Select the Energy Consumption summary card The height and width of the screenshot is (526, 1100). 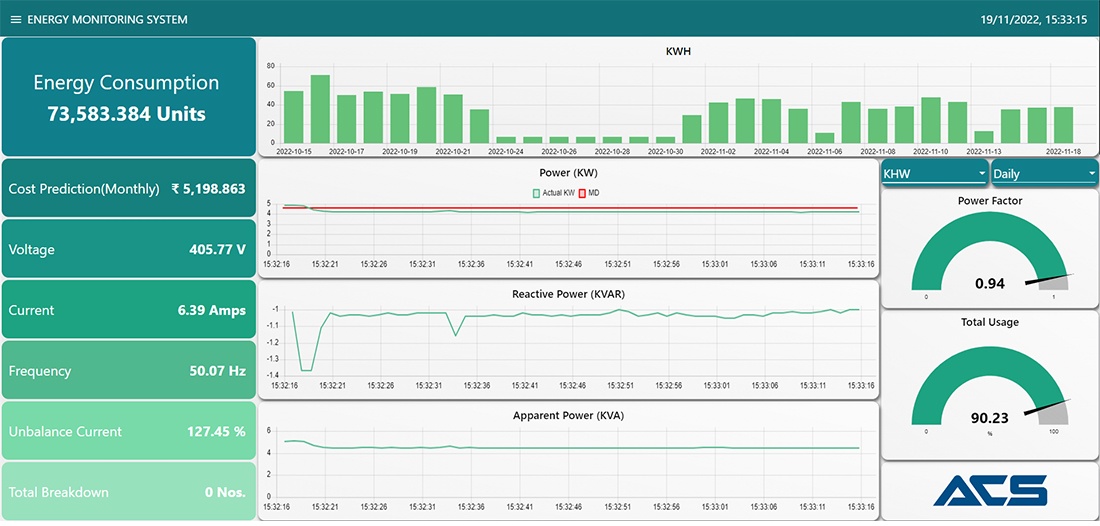(129, 97)
